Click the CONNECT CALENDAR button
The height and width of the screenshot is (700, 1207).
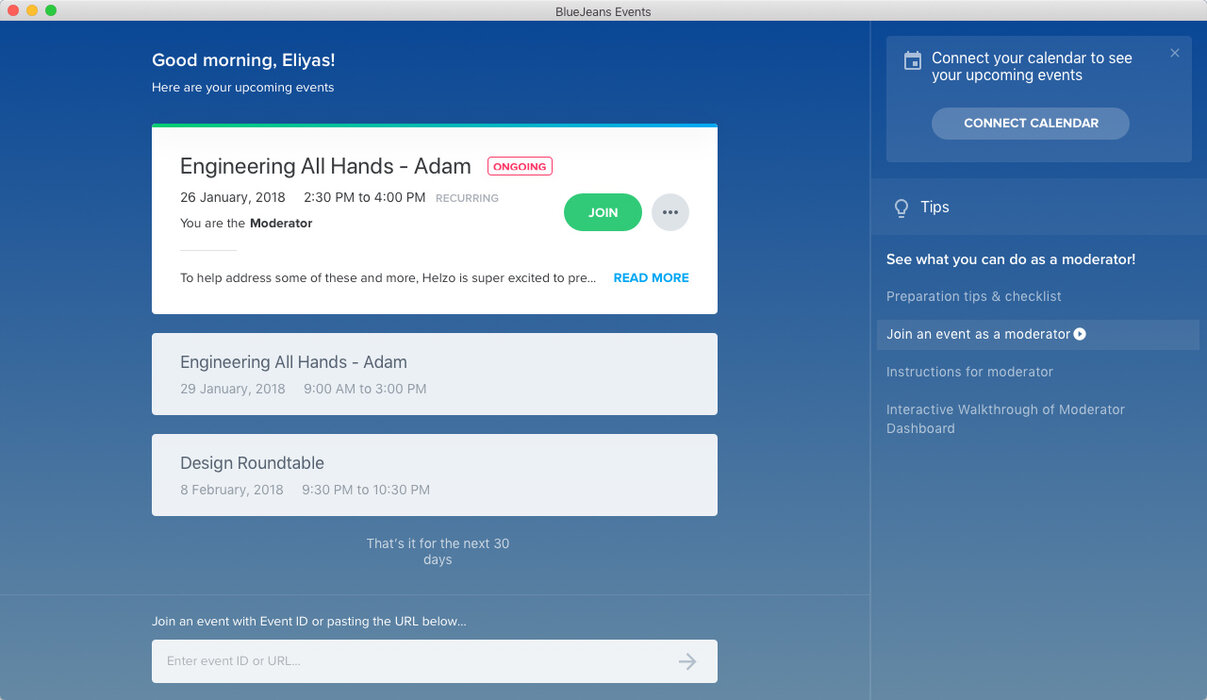[1030, 123]
